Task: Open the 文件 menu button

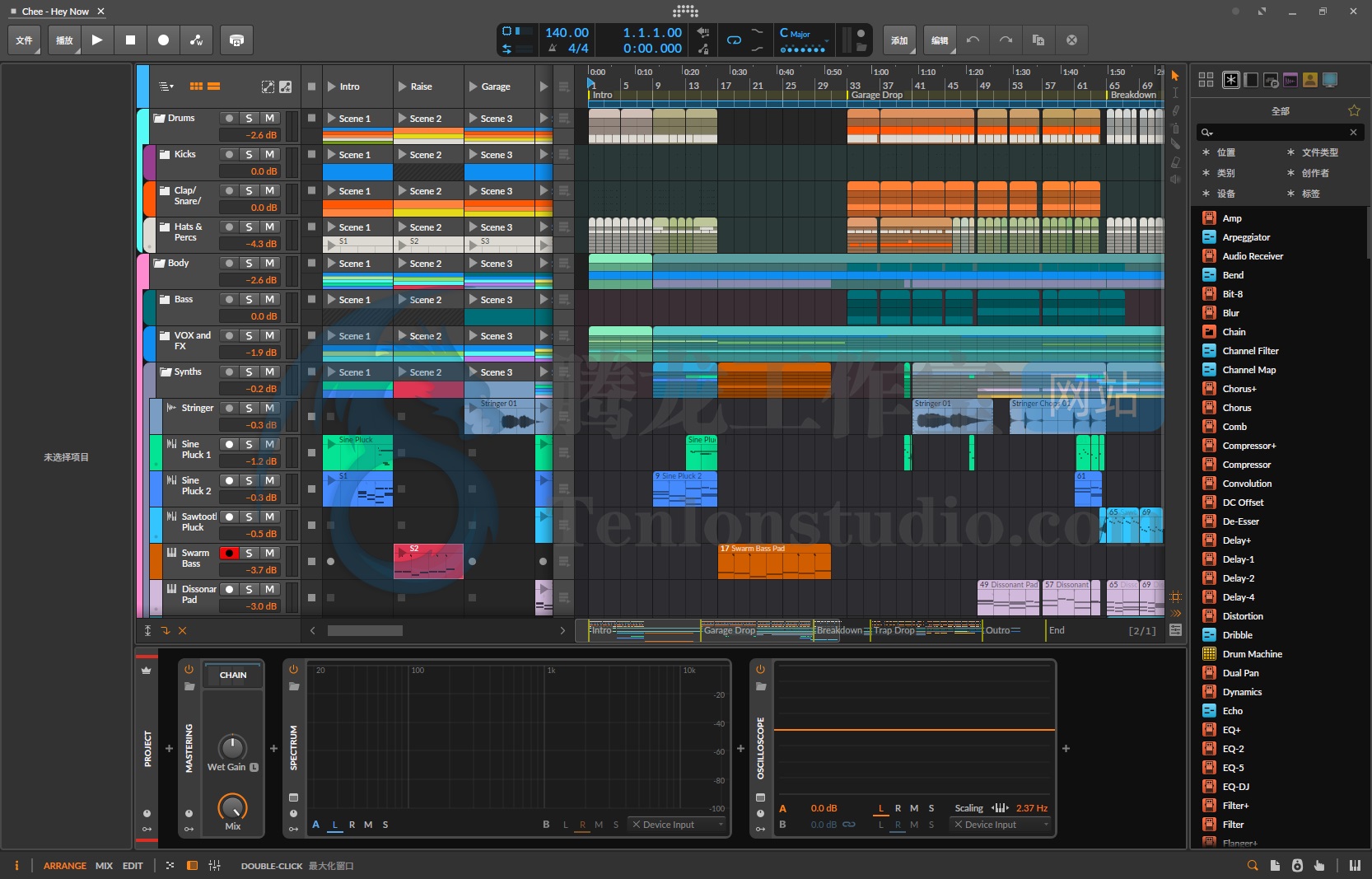Action: (25, 40)
